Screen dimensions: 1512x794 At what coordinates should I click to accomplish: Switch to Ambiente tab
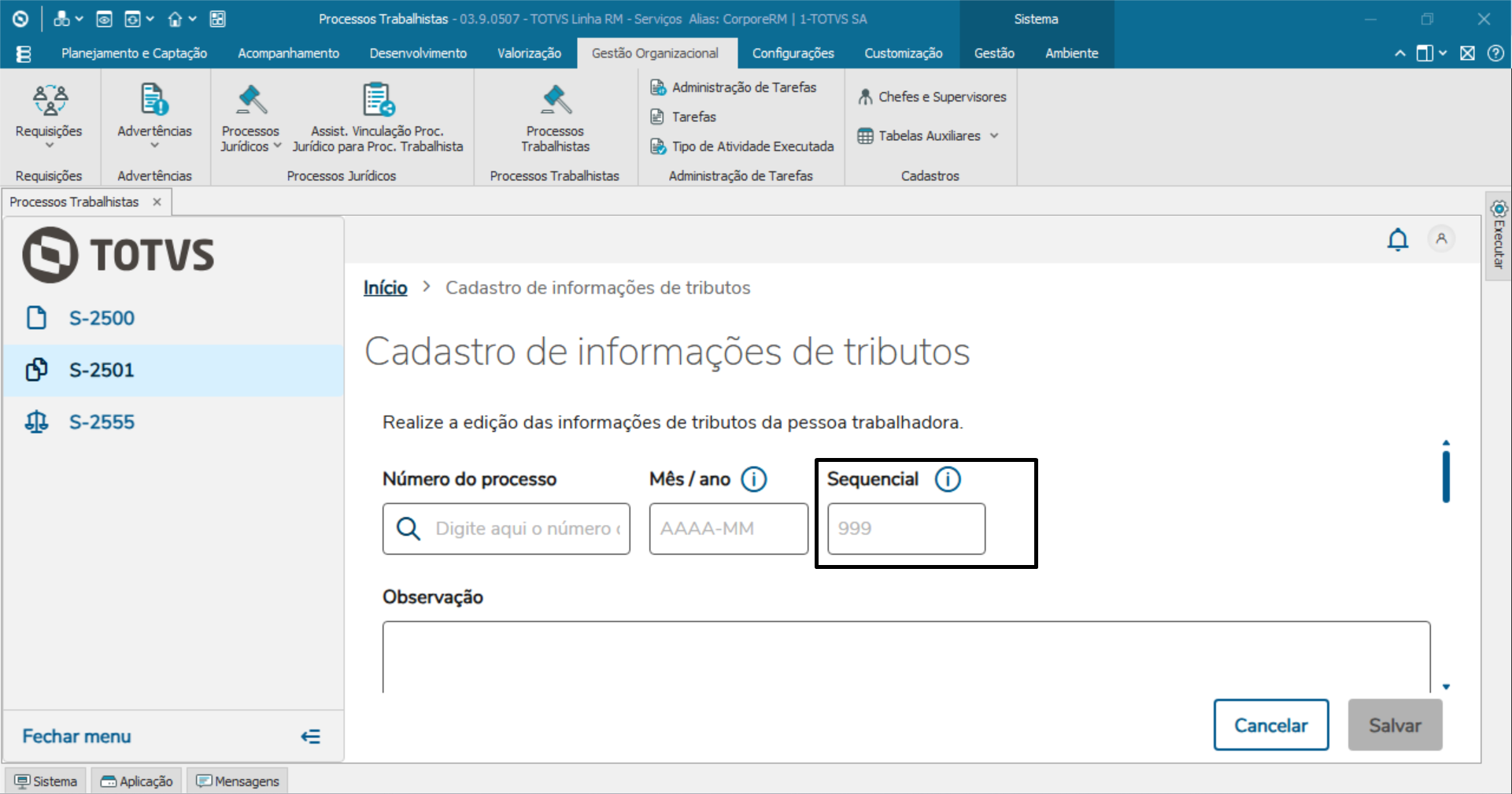coord(1071,54)
